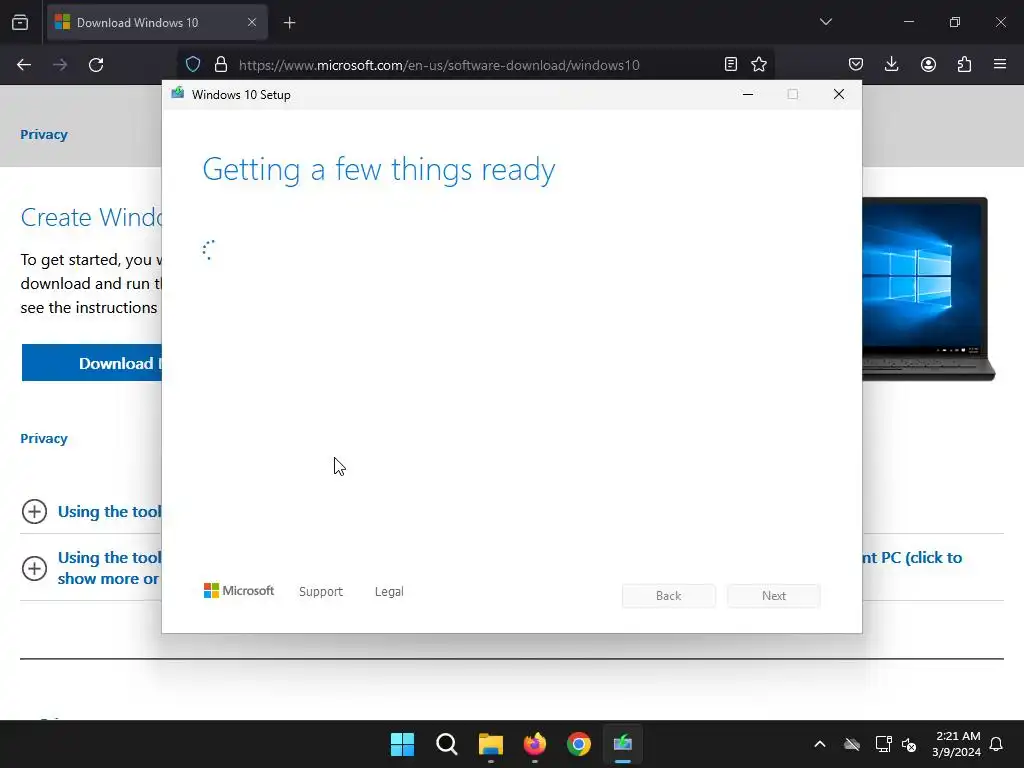
Task: Select Windows Setup taskbar icon
Action: (623, 744)
